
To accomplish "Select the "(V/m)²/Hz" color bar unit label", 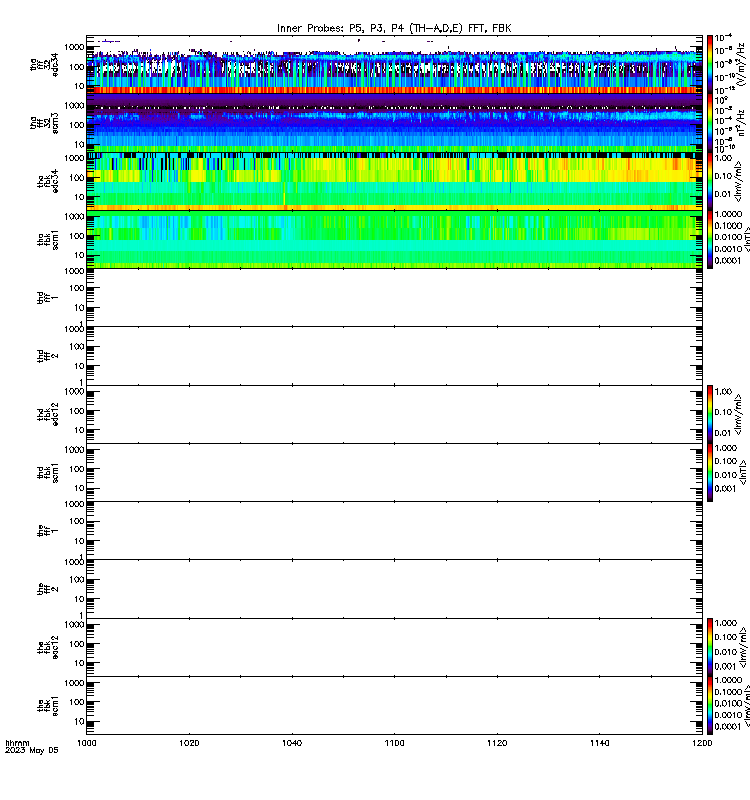I will 741,66.
